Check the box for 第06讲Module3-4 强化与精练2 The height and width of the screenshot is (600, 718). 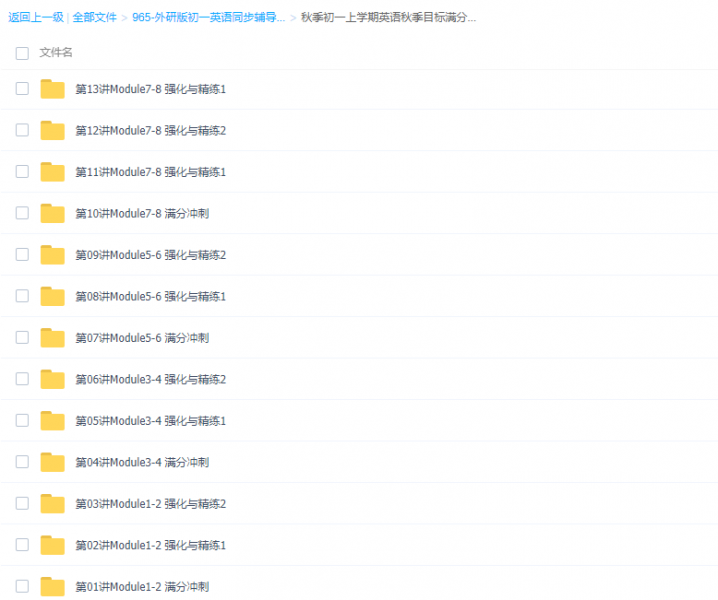(22, 379)
